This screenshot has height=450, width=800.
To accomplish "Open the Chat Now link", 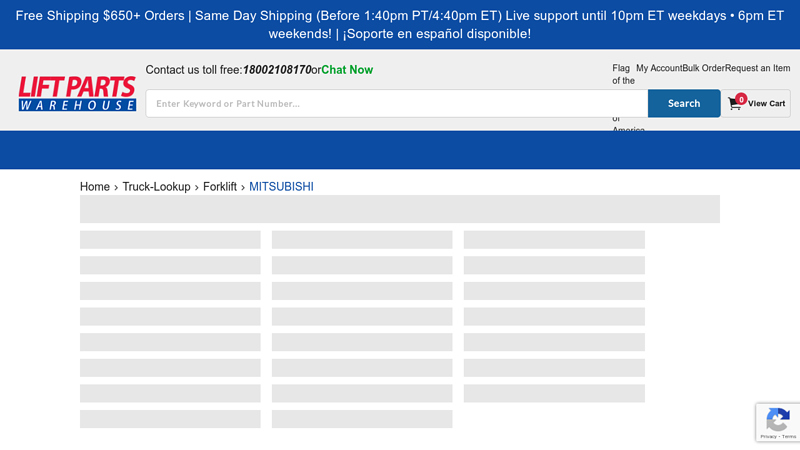I will tap(347, 70).
